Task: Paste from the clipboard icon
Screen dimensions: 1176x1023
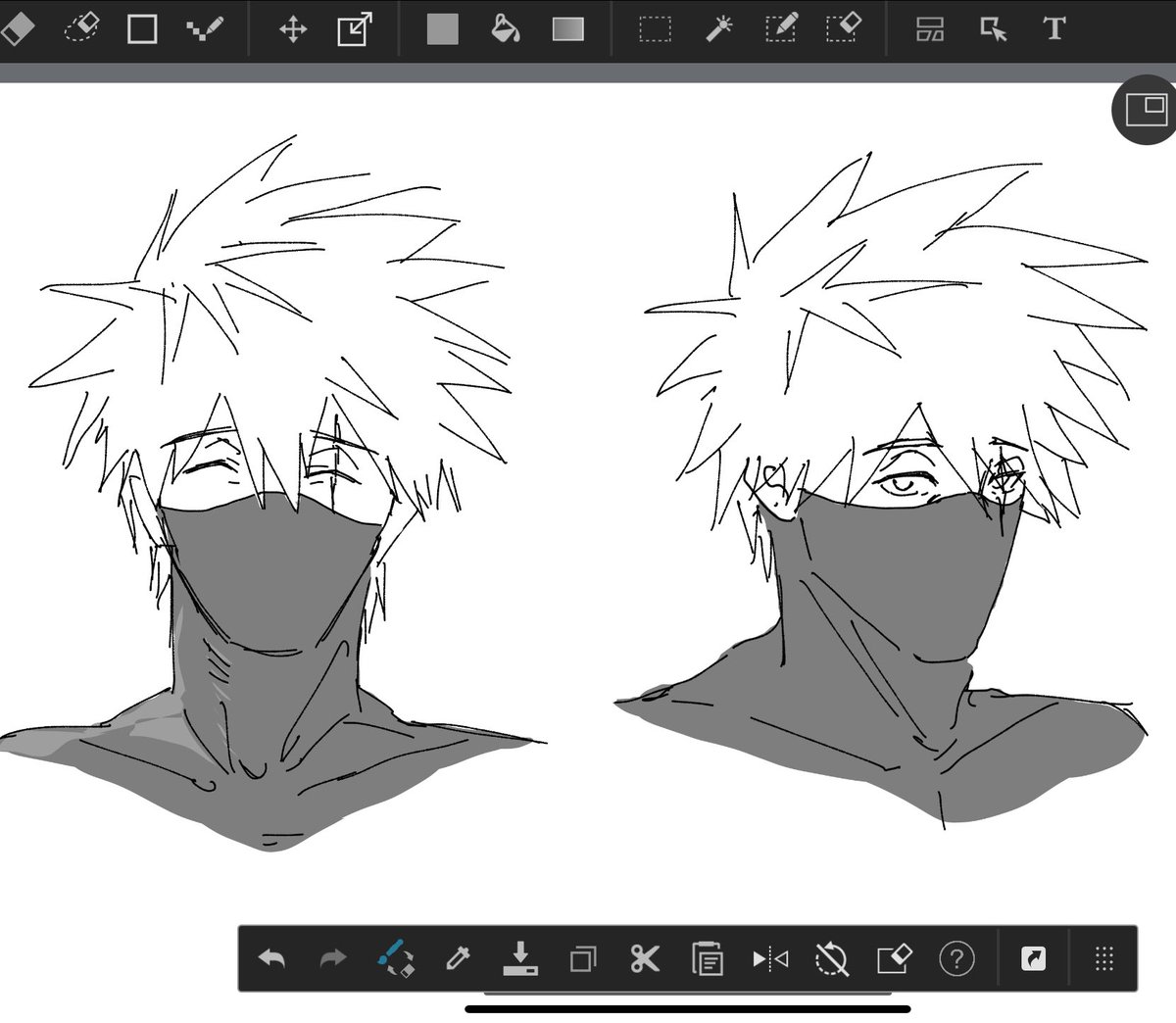Action: point(708,958)
